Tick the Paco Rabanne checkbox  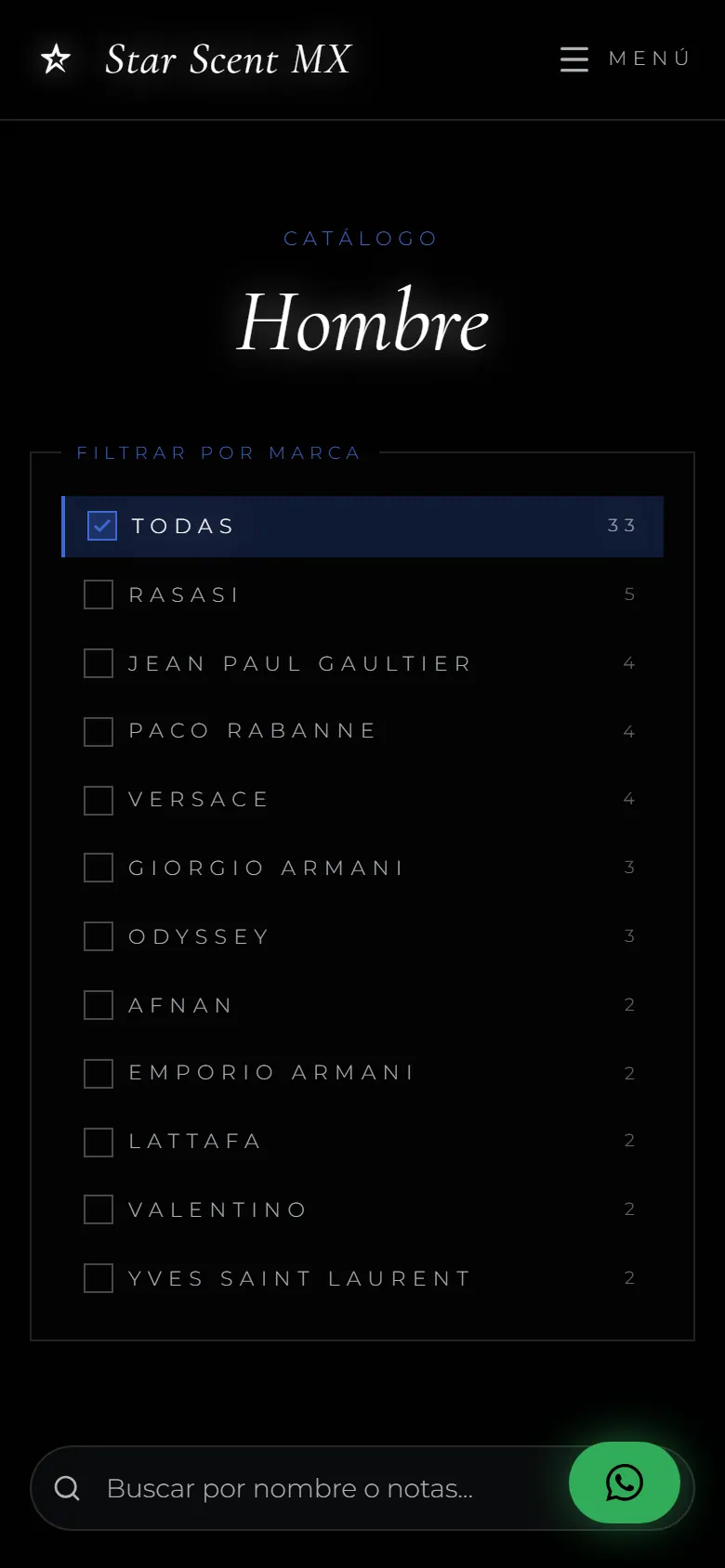99,731
